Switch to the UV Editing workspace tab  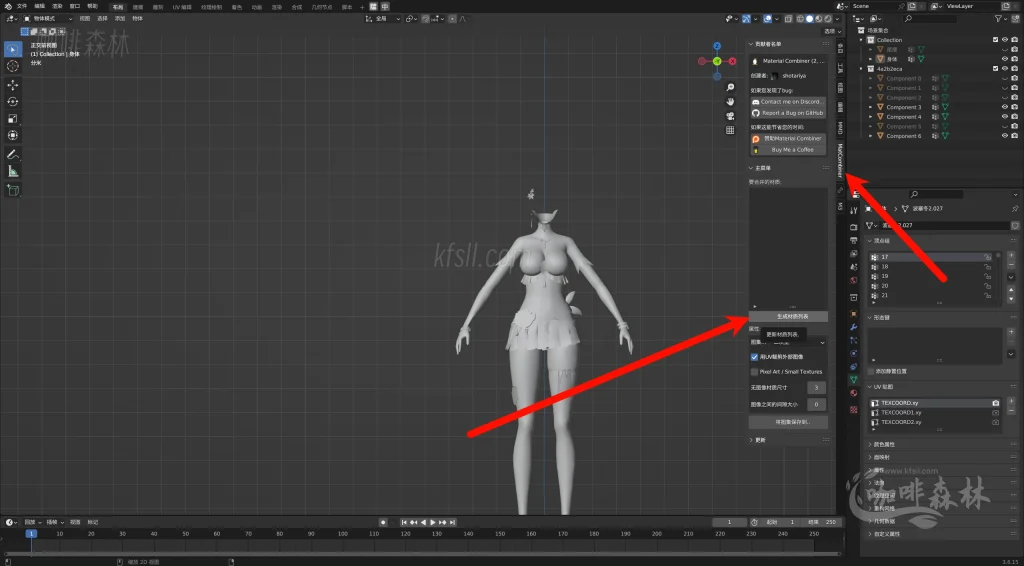click(182, 7)
